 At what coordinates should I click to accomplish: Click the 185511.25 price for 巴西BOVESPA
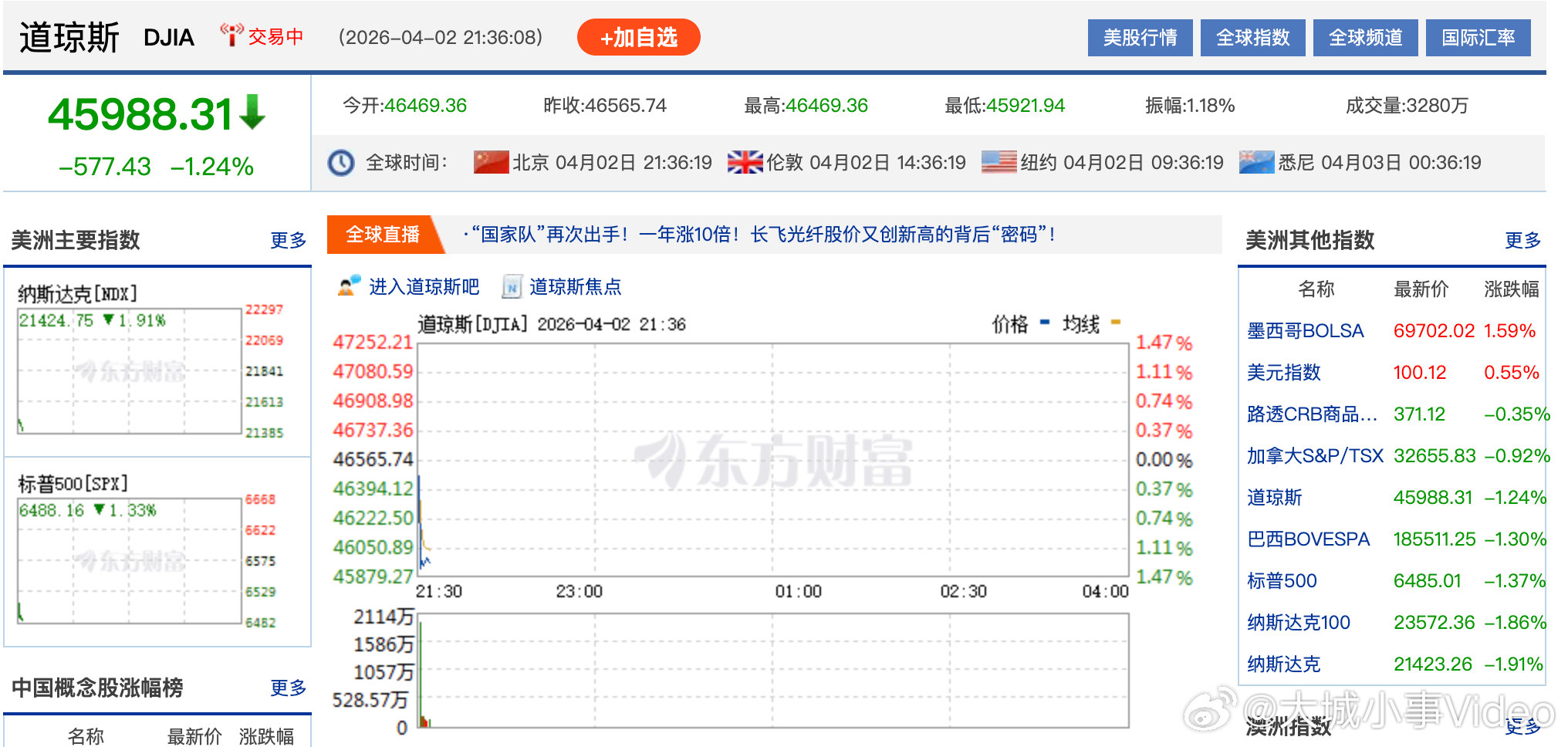pos(1434,539)
